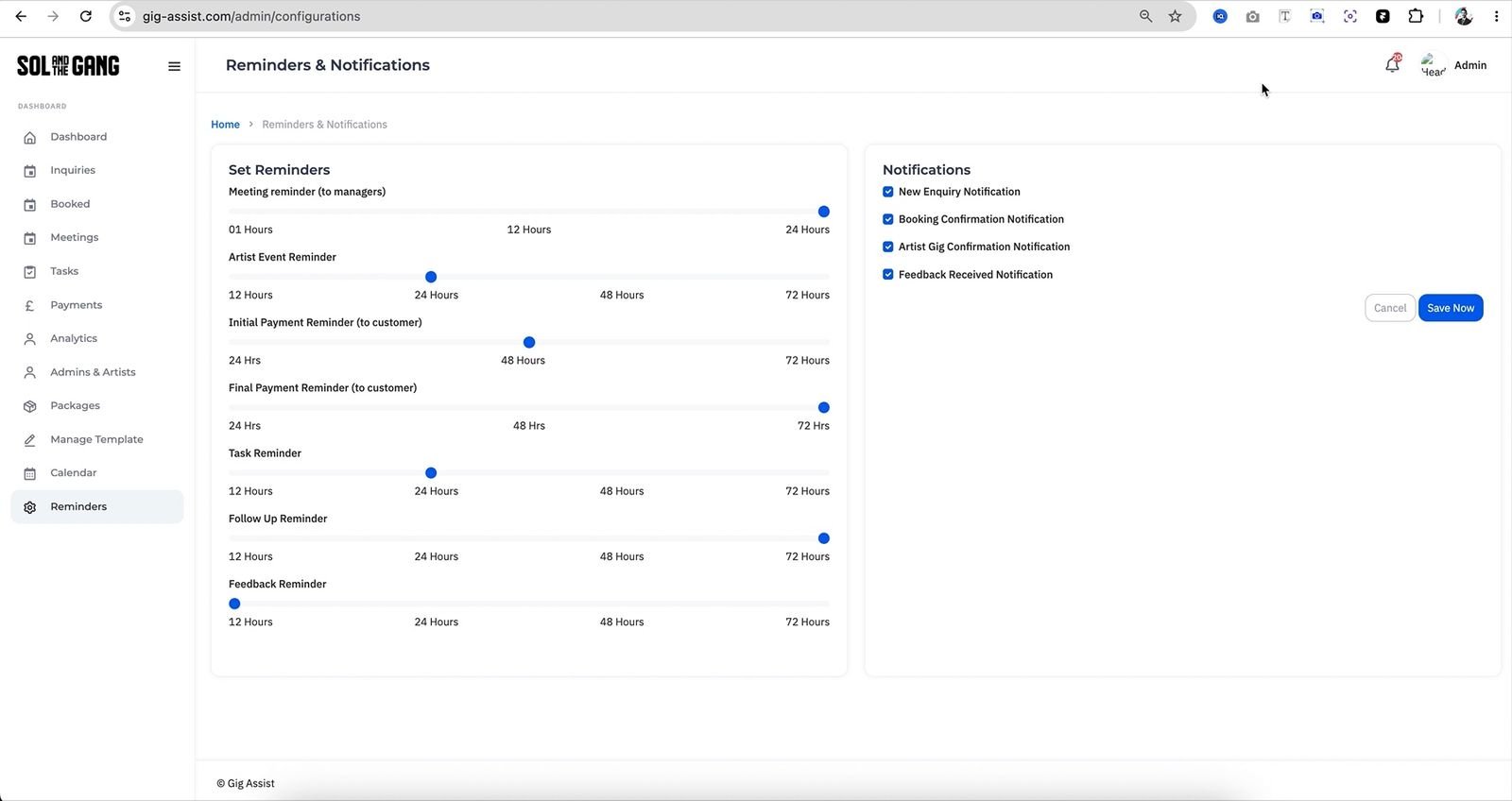Click the Meeting reminder slider handle
1512x801 pixels.
(824, 212)
